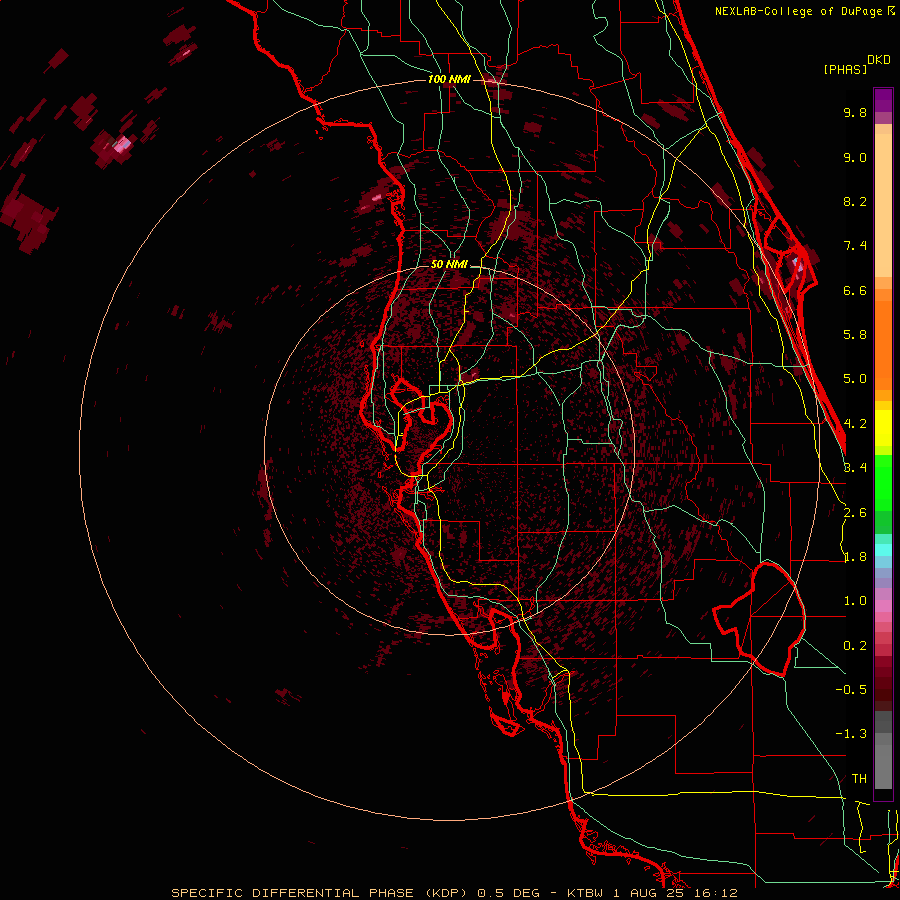
Task: Click the DKD label above the color scale
Action: tap(878, 60)
